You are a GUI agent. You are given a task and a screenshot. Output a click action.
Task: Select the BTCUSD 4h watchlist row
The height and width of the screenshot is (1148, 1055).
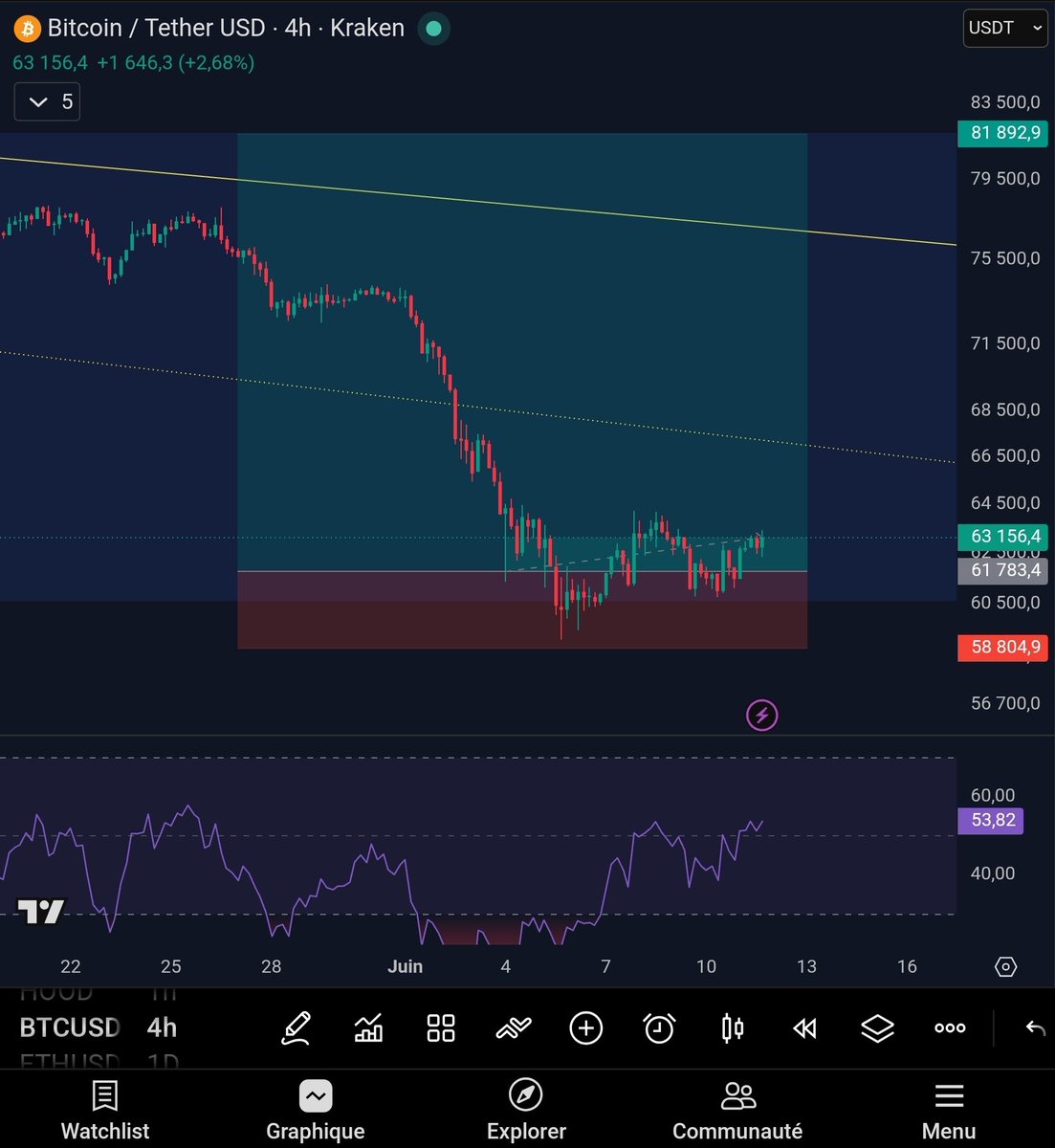tap(99, 1027)
